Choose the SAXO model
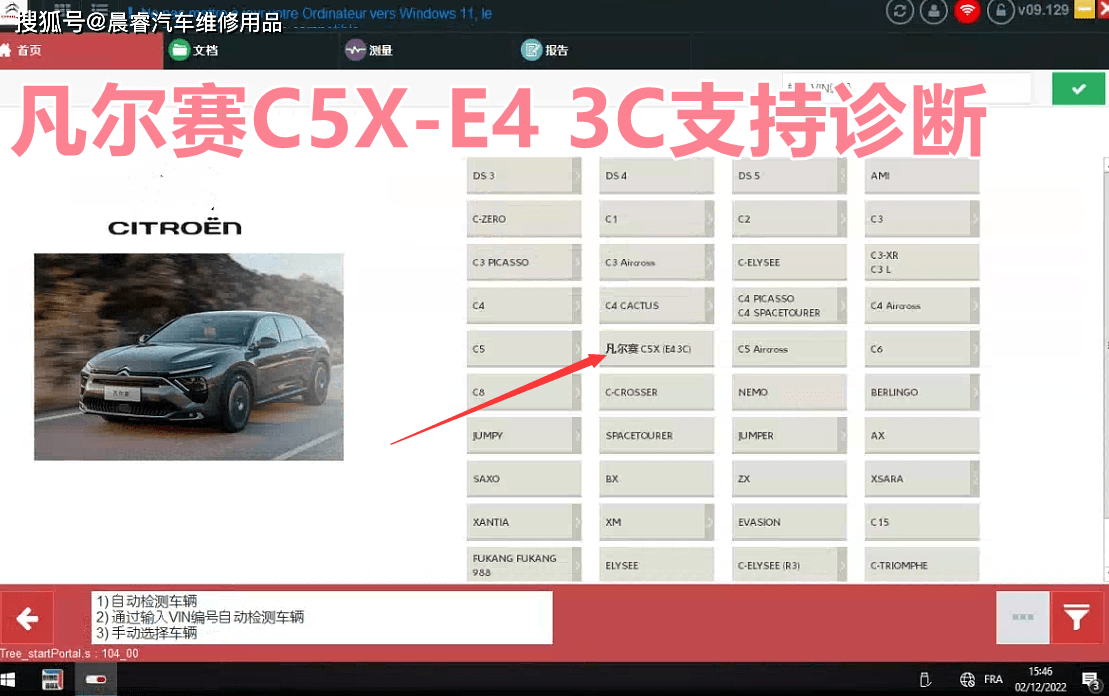Viewport: 1109px width, 696px height. (x=524, y=479)
